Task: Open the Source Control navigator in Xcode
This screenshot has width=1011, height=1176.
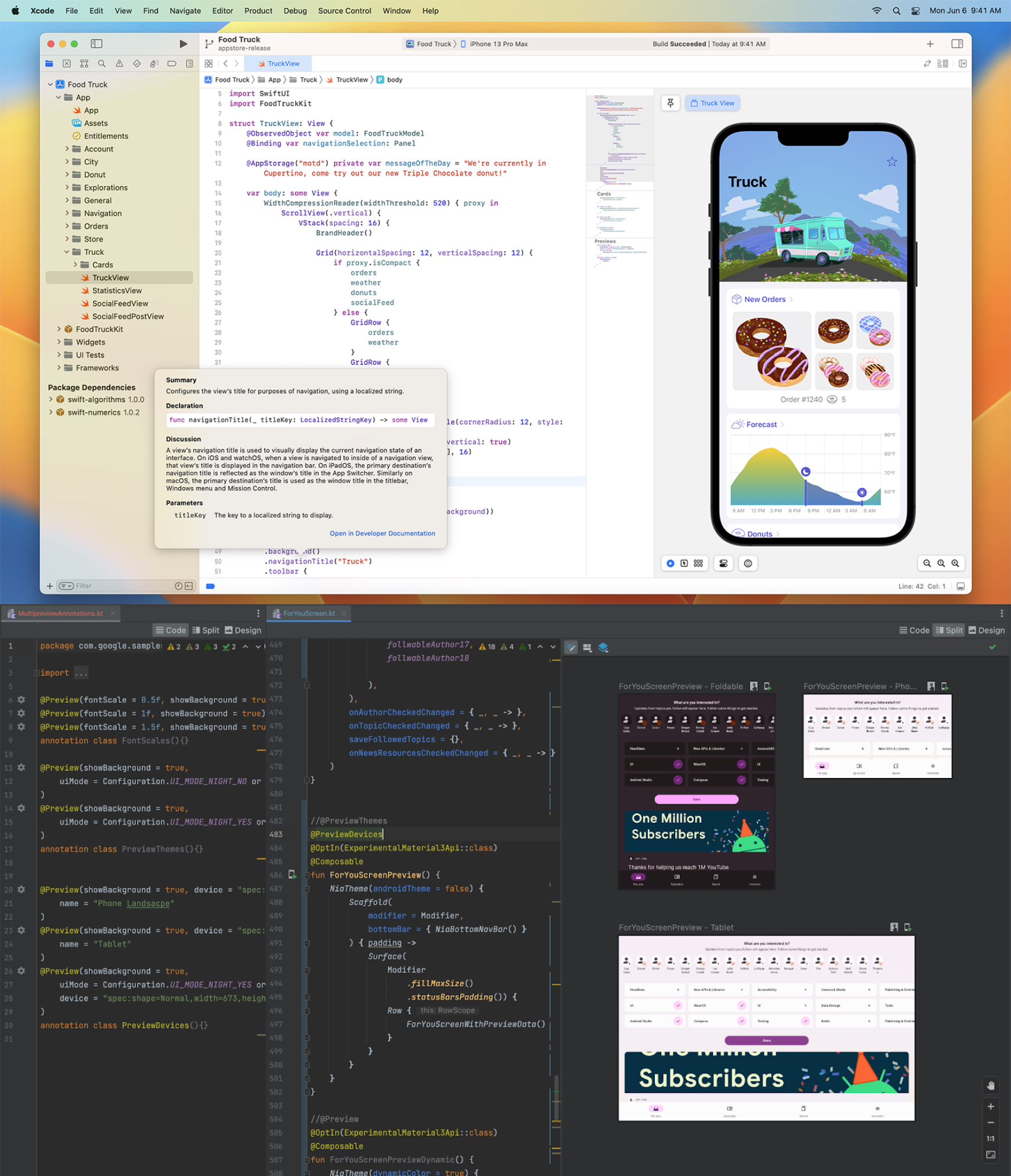Action: click(67, 64)
